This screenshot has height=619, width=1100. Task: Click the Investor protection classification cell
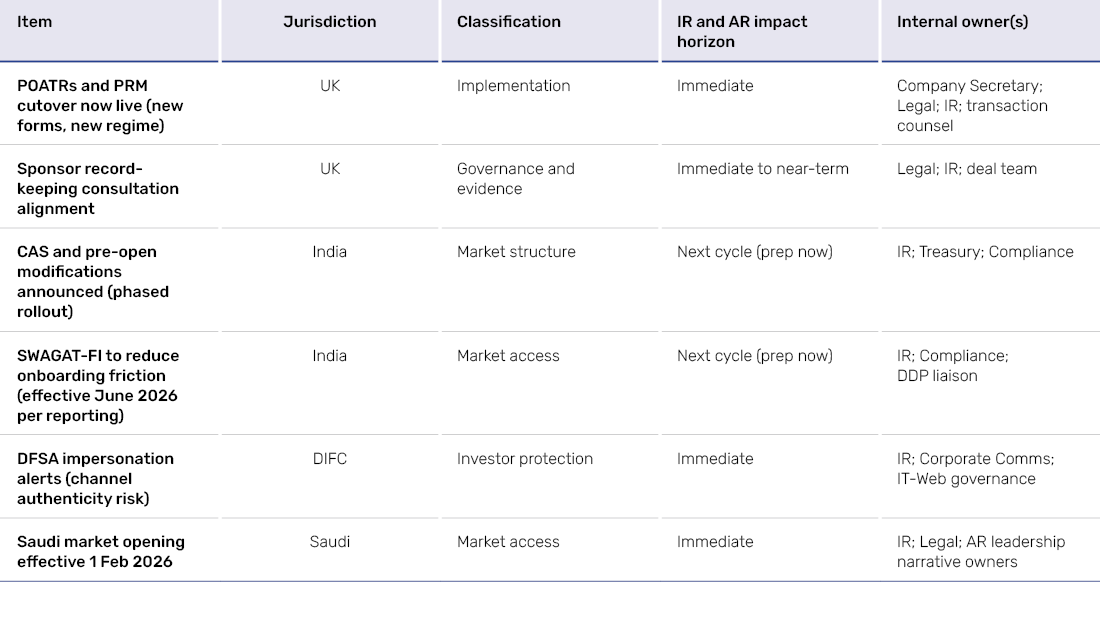(x=524, y=459)
